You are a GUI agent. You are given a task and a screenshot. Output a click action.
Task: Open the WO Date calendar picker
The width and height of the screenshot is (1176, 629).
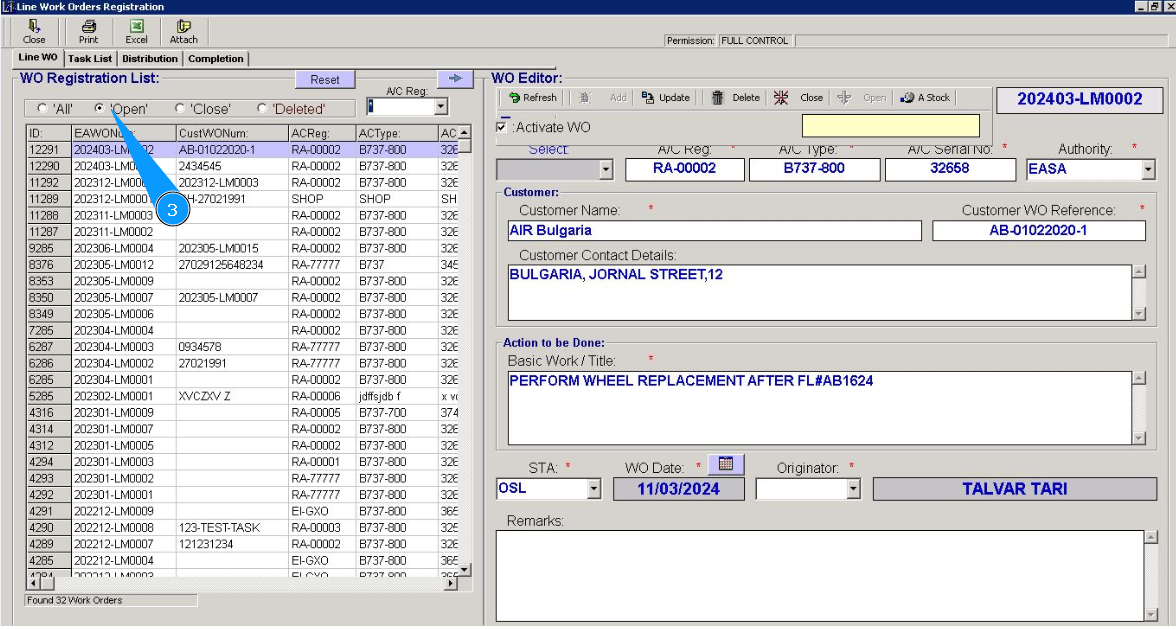pyautogui.click(x=726, y=464)
